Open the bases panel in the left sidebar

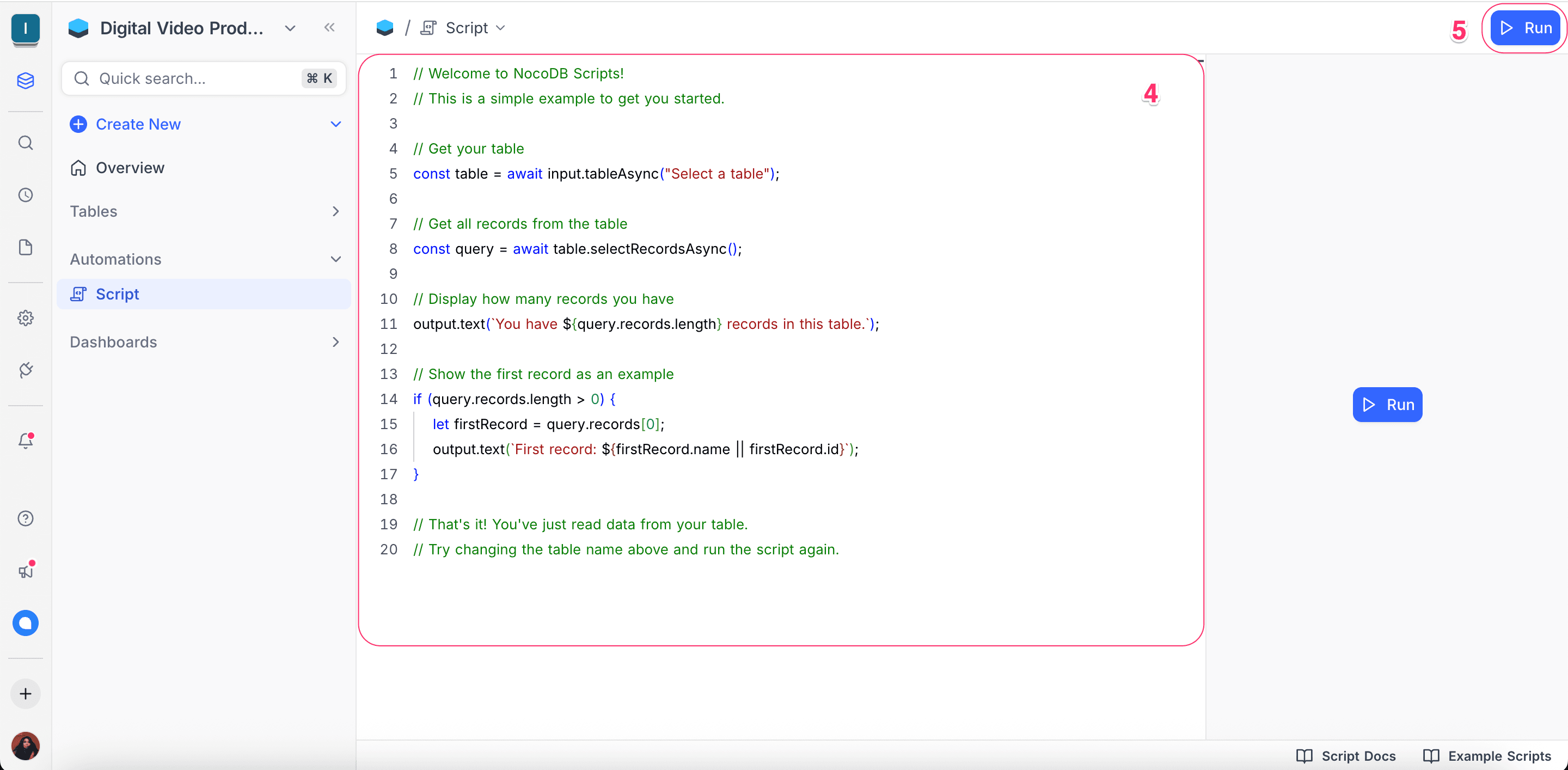click(26, 81)
